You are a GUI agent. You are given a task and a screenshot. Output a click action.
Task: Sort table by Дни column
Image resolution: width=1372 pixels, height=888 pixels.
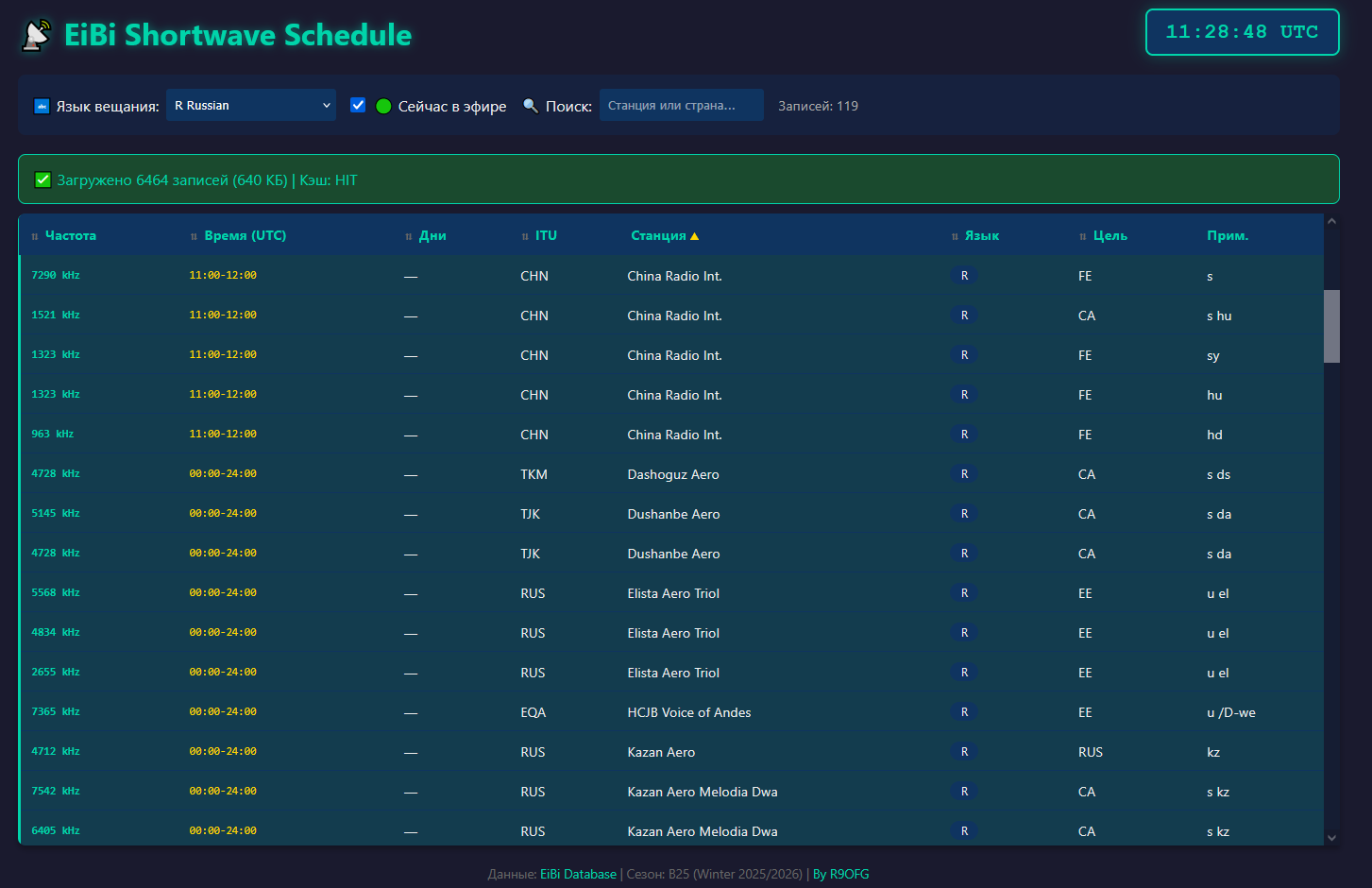432,235
